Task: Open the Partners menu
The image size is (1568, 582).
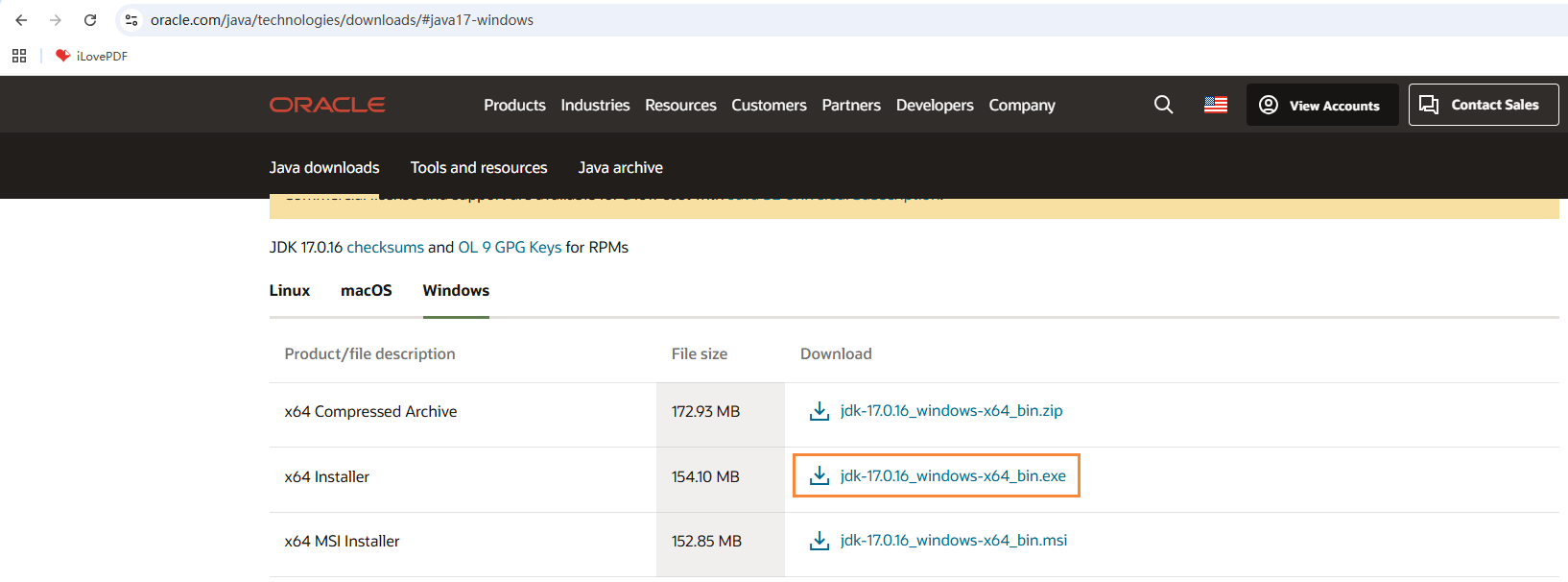Action: [x=851, y=105]
